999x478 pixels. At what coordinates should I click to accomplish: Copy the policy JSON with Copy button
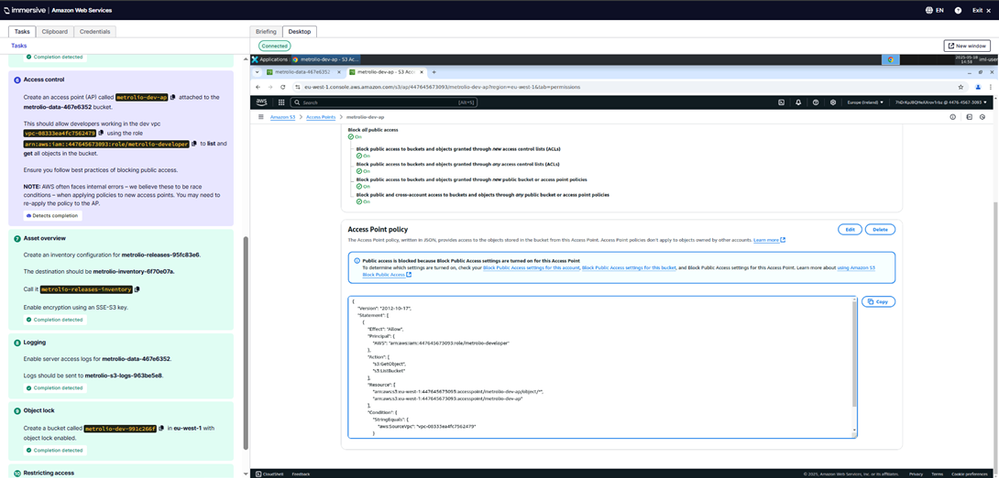(879, 301)
